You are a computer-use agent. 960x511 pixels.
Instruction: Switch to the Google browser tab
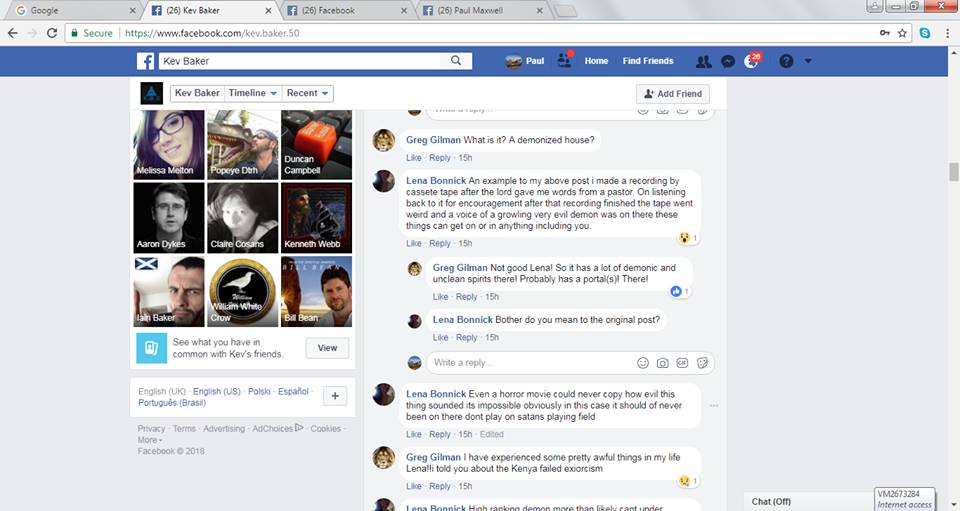(70, 10)
